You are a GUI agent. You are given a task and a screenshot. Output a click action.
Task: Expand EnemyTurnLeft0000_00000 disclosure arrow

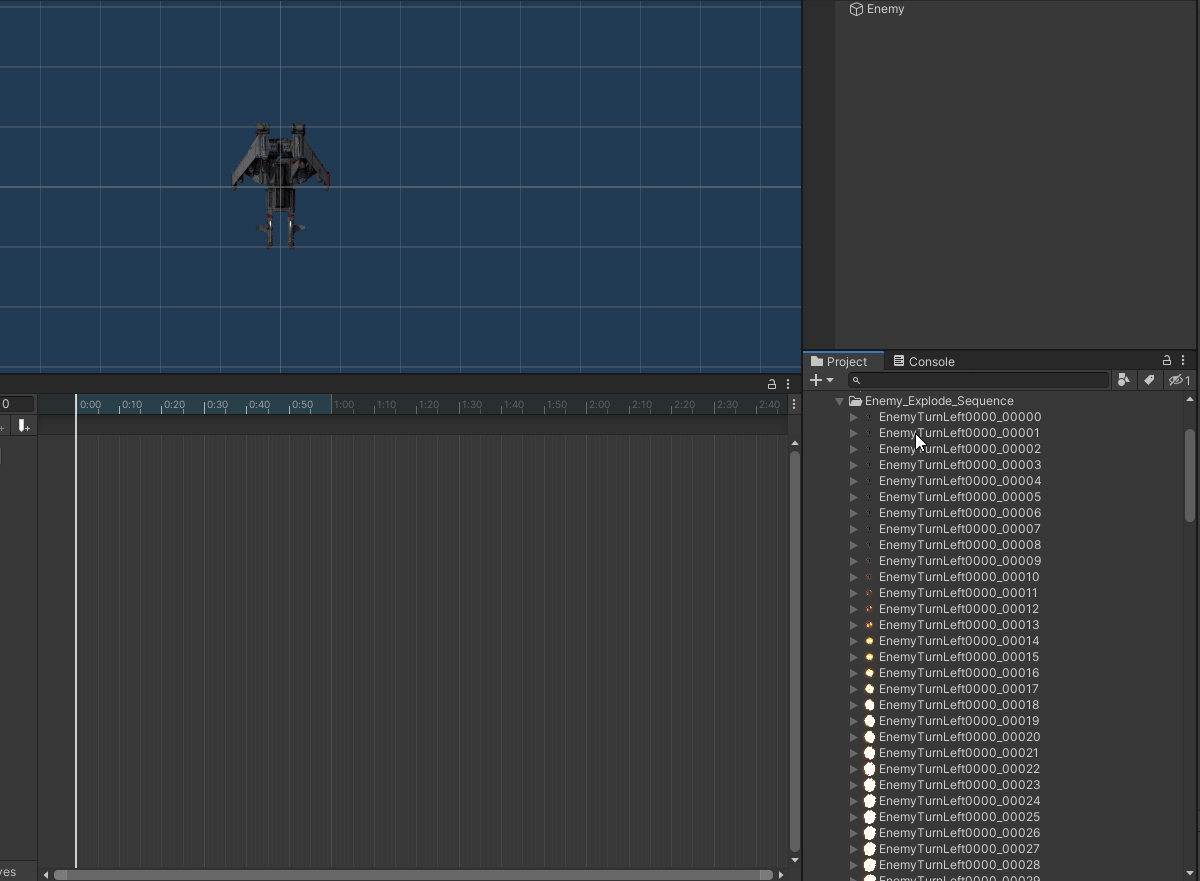click(x=855, y=417)
